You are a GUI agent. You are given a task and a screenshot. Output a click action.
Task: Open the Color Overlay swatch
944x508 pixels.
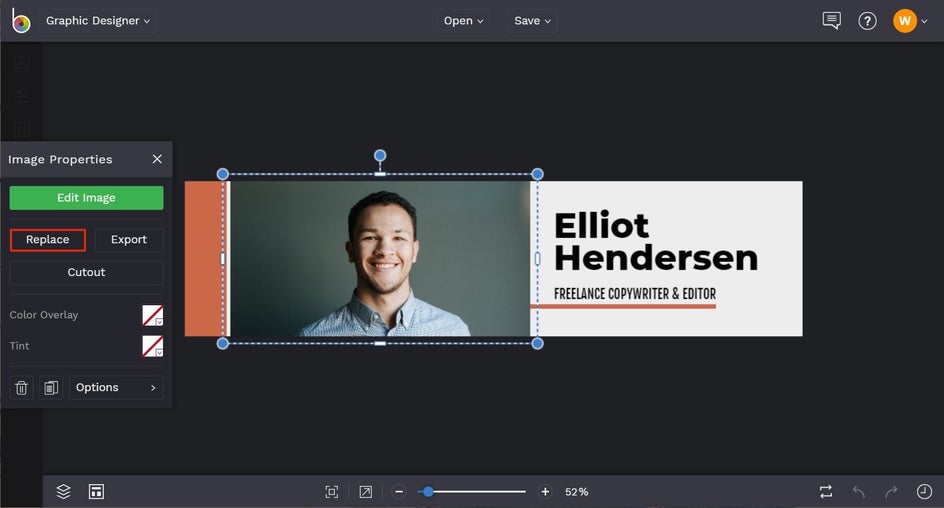(x=152, y=316)
